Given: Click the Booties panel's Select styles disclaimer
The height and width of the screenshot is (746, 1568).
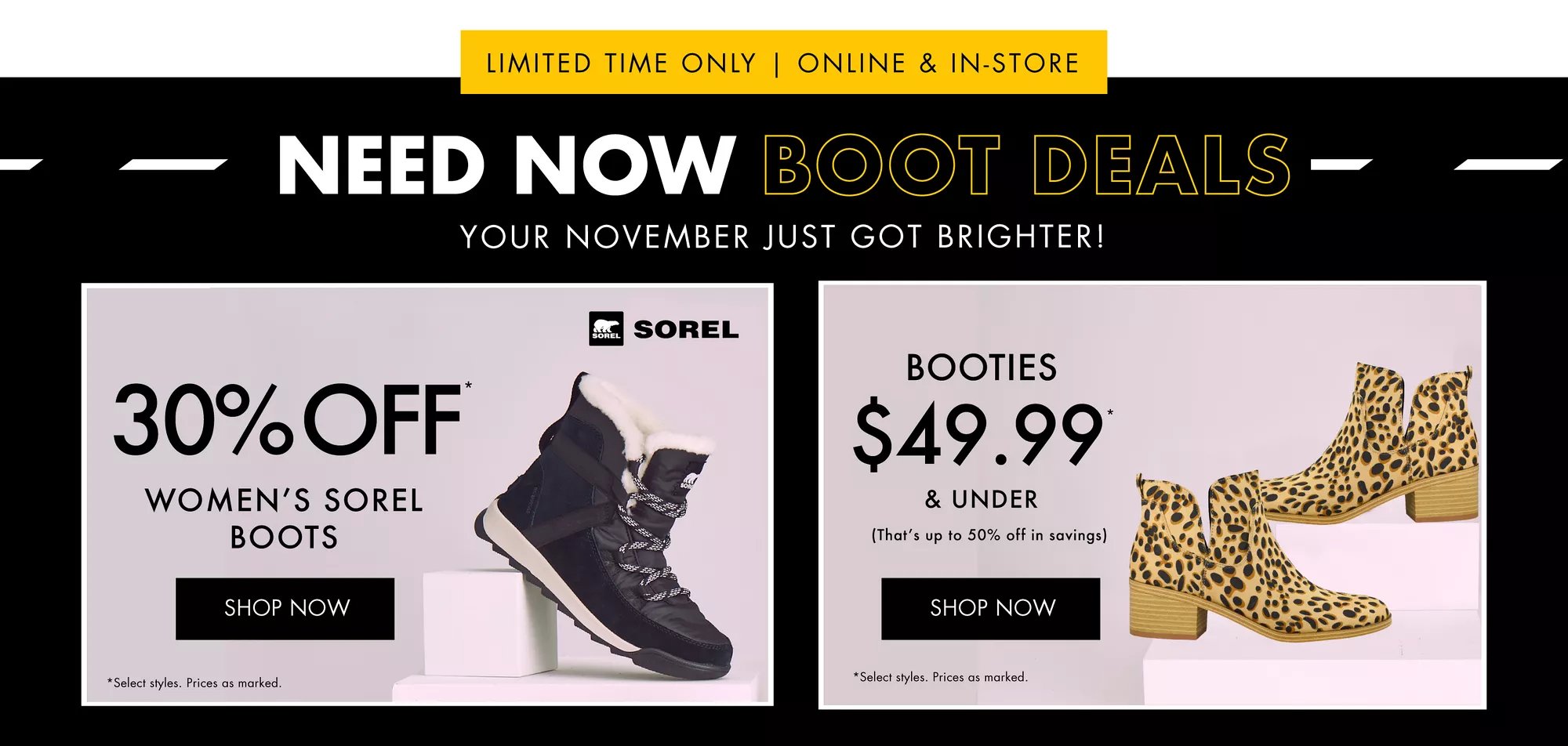Looking at the screenshot, I should point(941,677).
